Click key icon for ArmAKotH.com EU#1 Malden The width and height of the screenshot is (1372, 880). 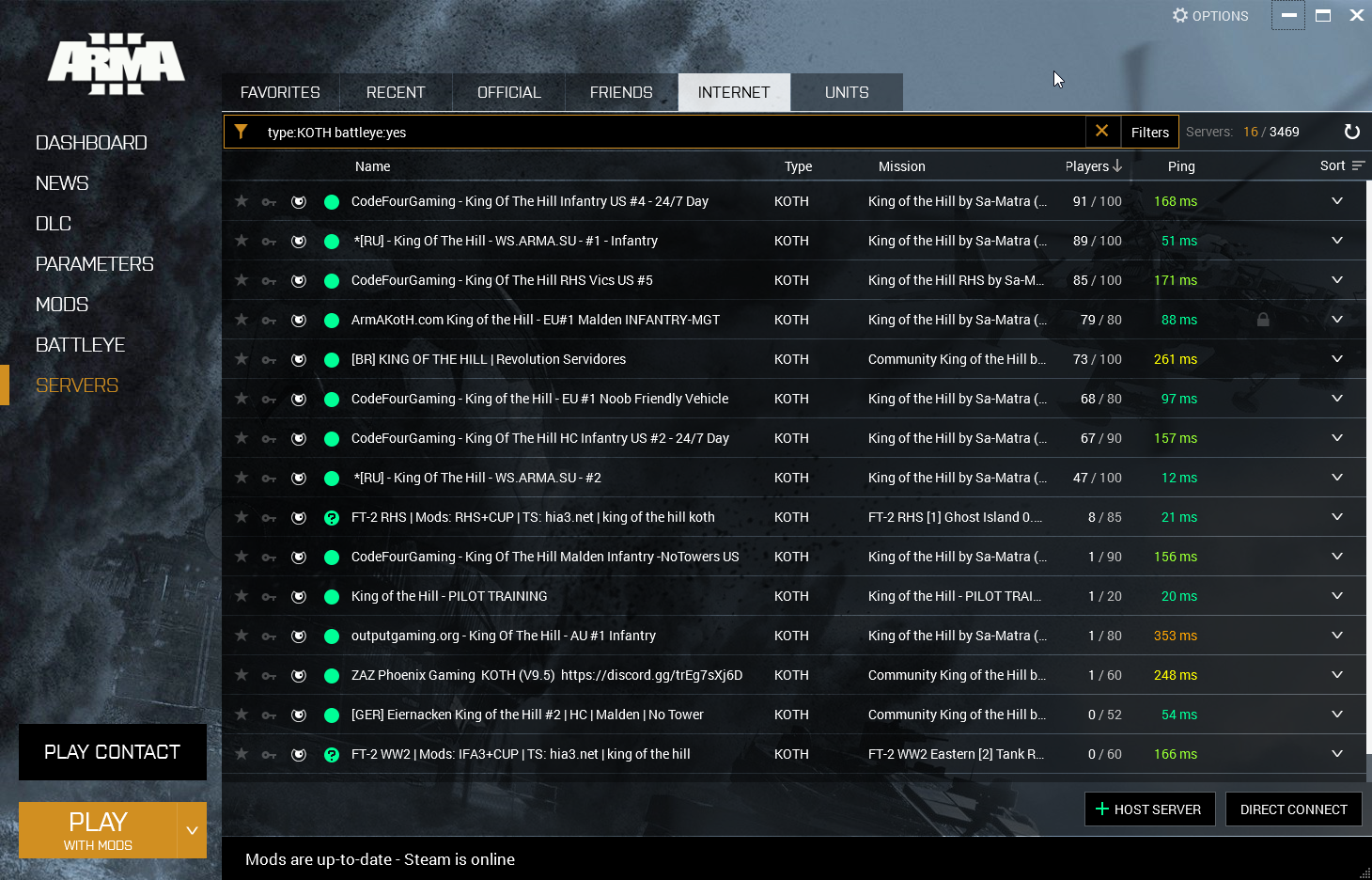click(270, 321)
